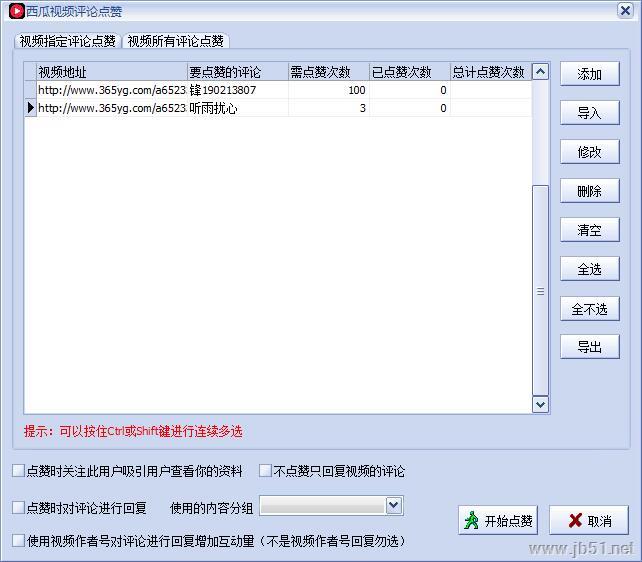
Task: Click the 视频地址 column header
Action: coord(112,72)
